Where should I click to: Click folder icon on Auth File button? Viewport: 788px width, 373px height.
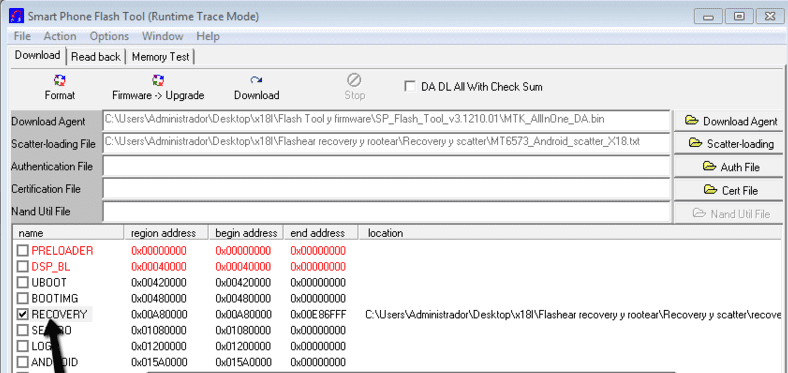(709, 166)
